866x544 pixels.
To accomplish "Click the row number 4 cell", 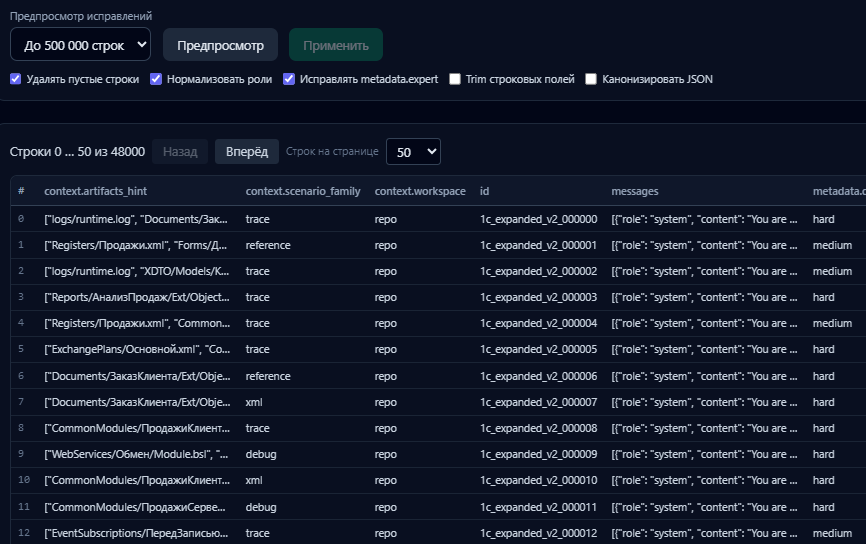I will click(21, 323).
